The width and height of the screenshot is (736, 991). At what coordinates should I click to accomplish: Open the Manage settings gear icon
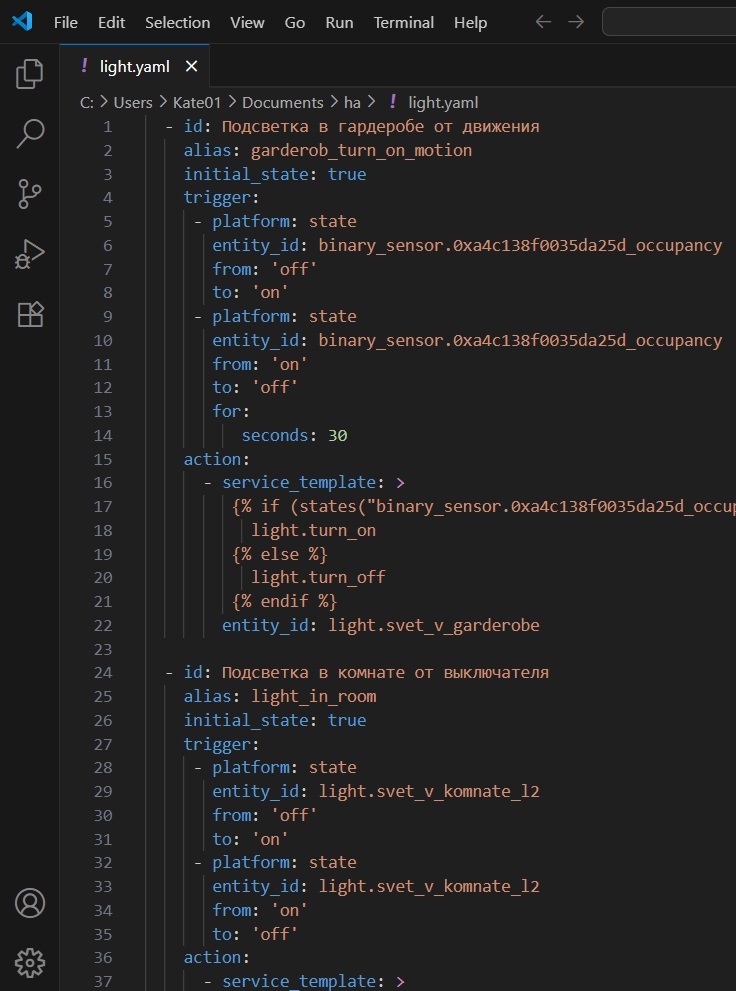tap(29, 963)
